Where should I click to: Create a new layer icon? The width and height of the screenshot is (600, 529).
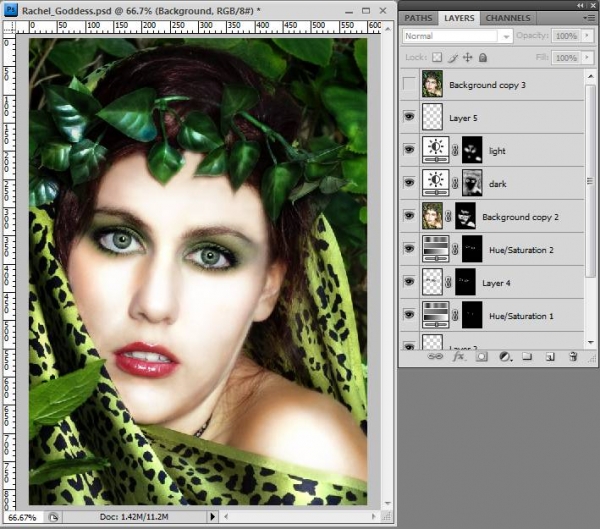[550, 357]
